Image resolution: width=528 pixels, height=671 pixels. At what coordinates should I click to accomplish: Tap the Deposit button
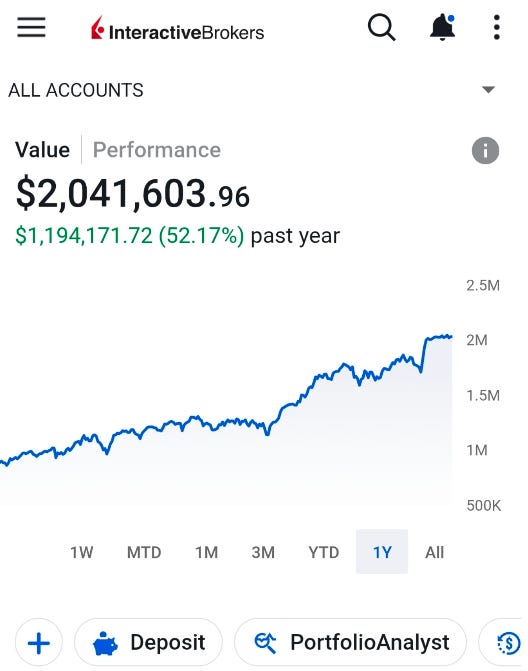point(148,643)
